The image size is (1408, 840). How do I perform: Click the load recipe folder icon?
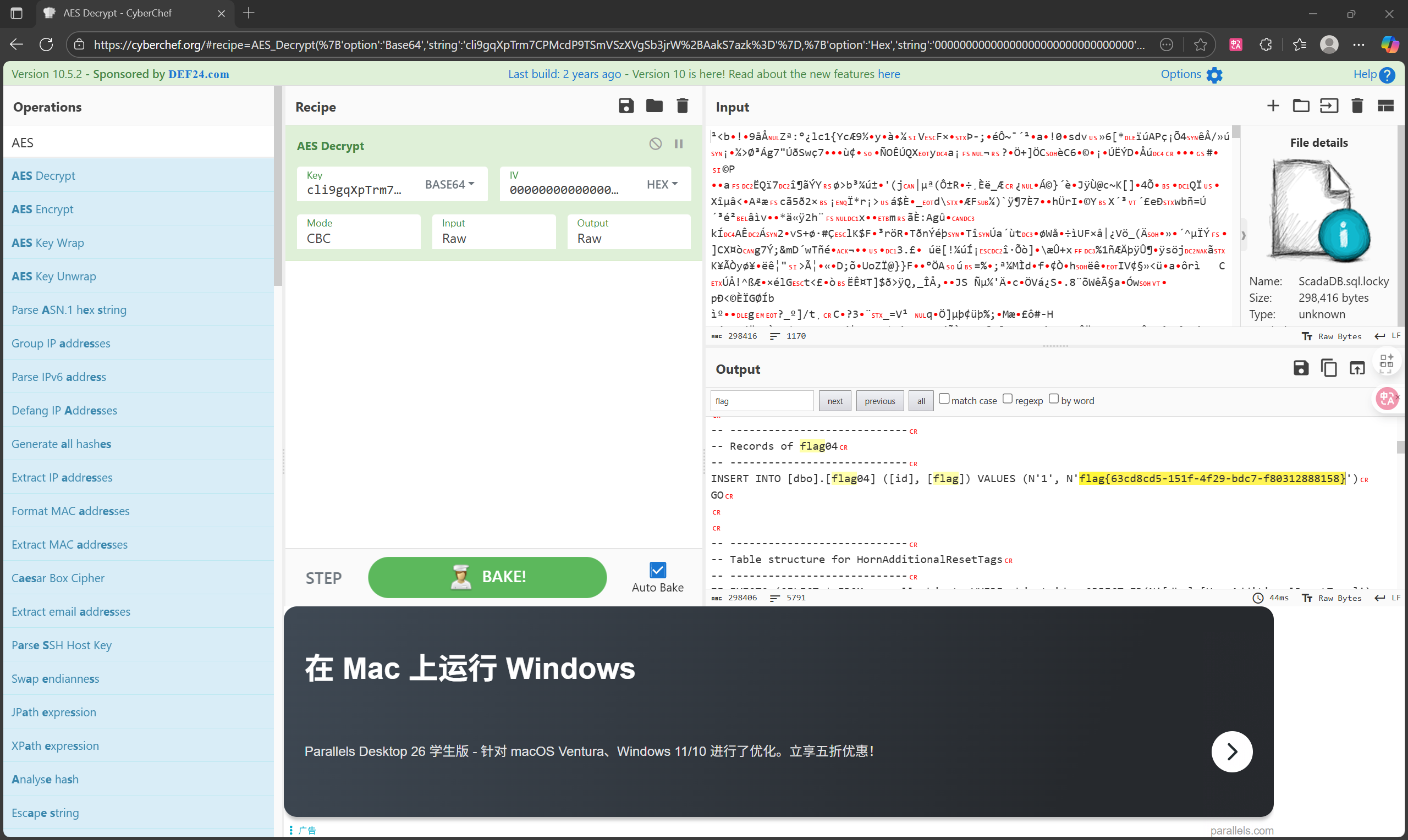coord(654,106)
